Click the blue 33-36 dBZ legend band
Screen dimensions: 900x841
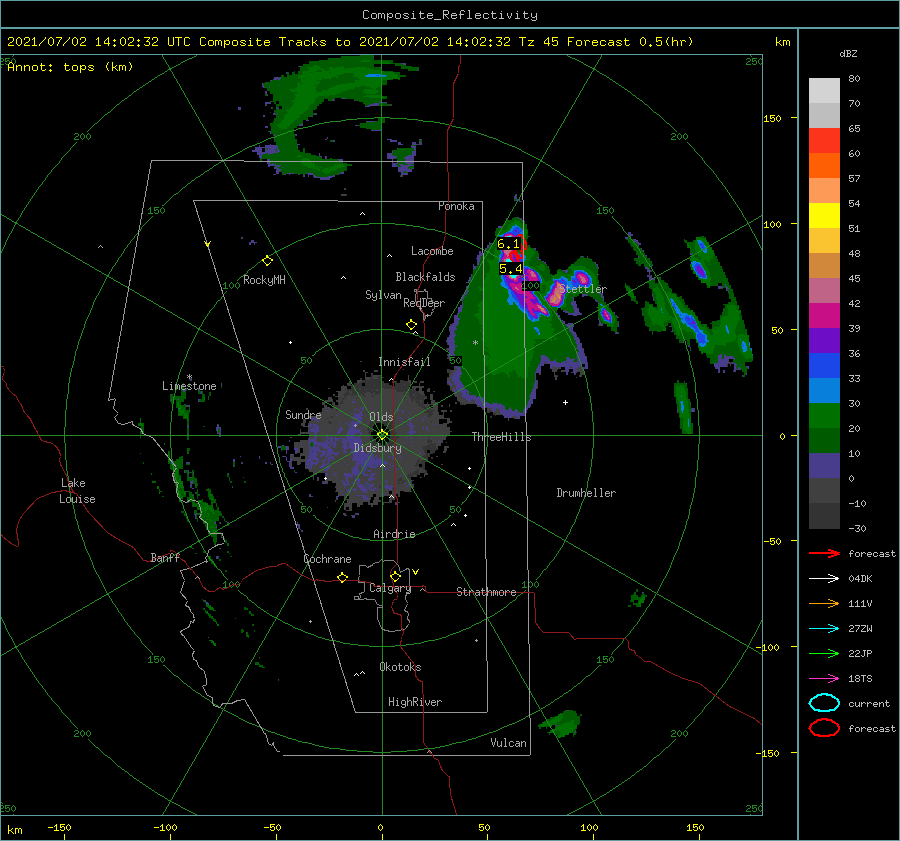(824, 366)
